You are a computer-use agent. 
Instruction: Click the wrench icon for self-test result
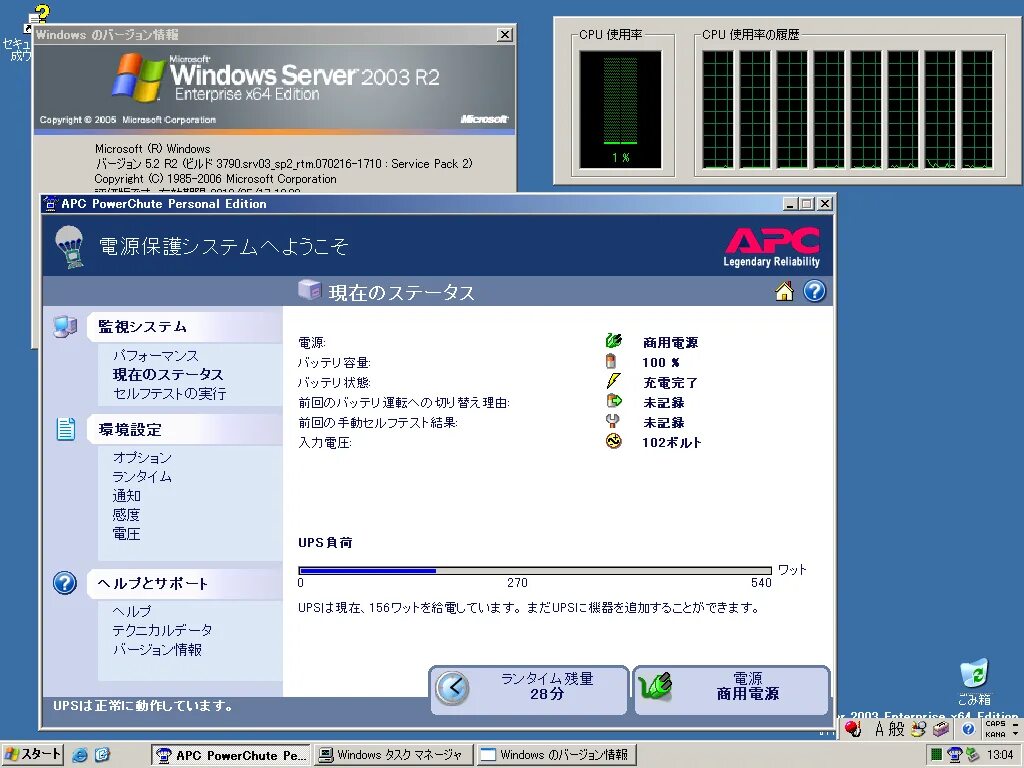coord(613,421)
